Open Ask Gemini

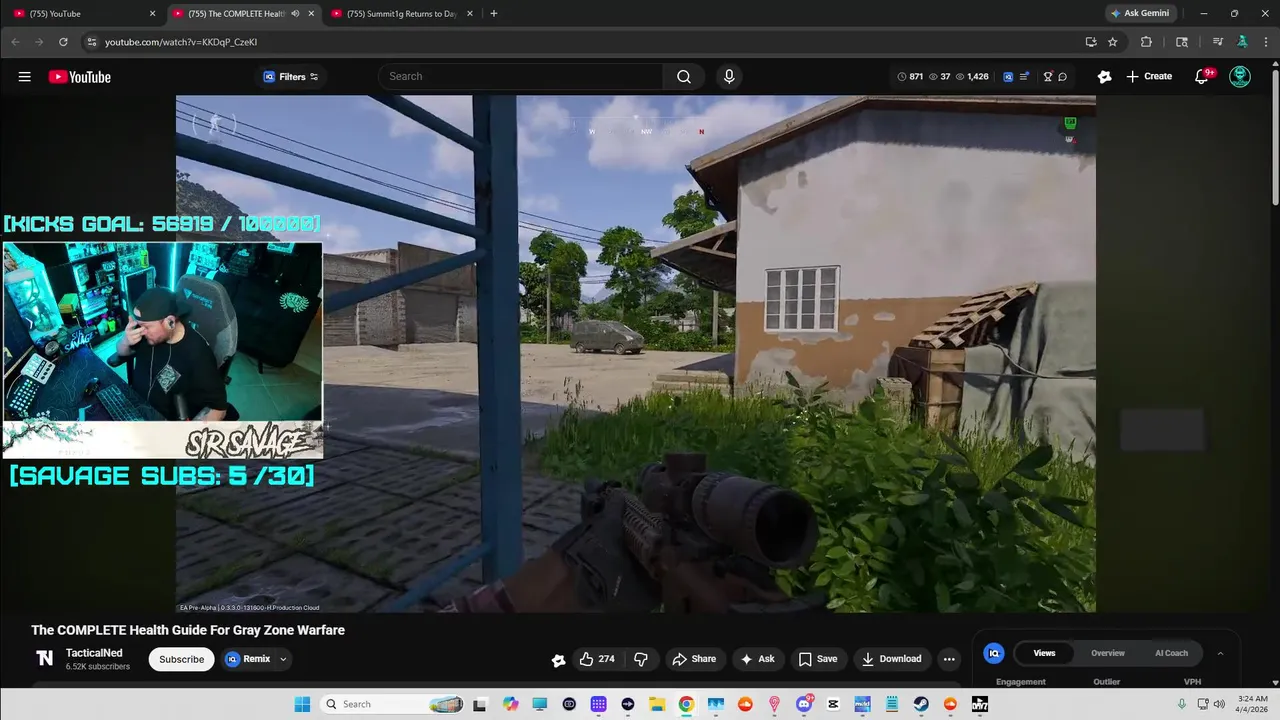(x=1142, y=14)
